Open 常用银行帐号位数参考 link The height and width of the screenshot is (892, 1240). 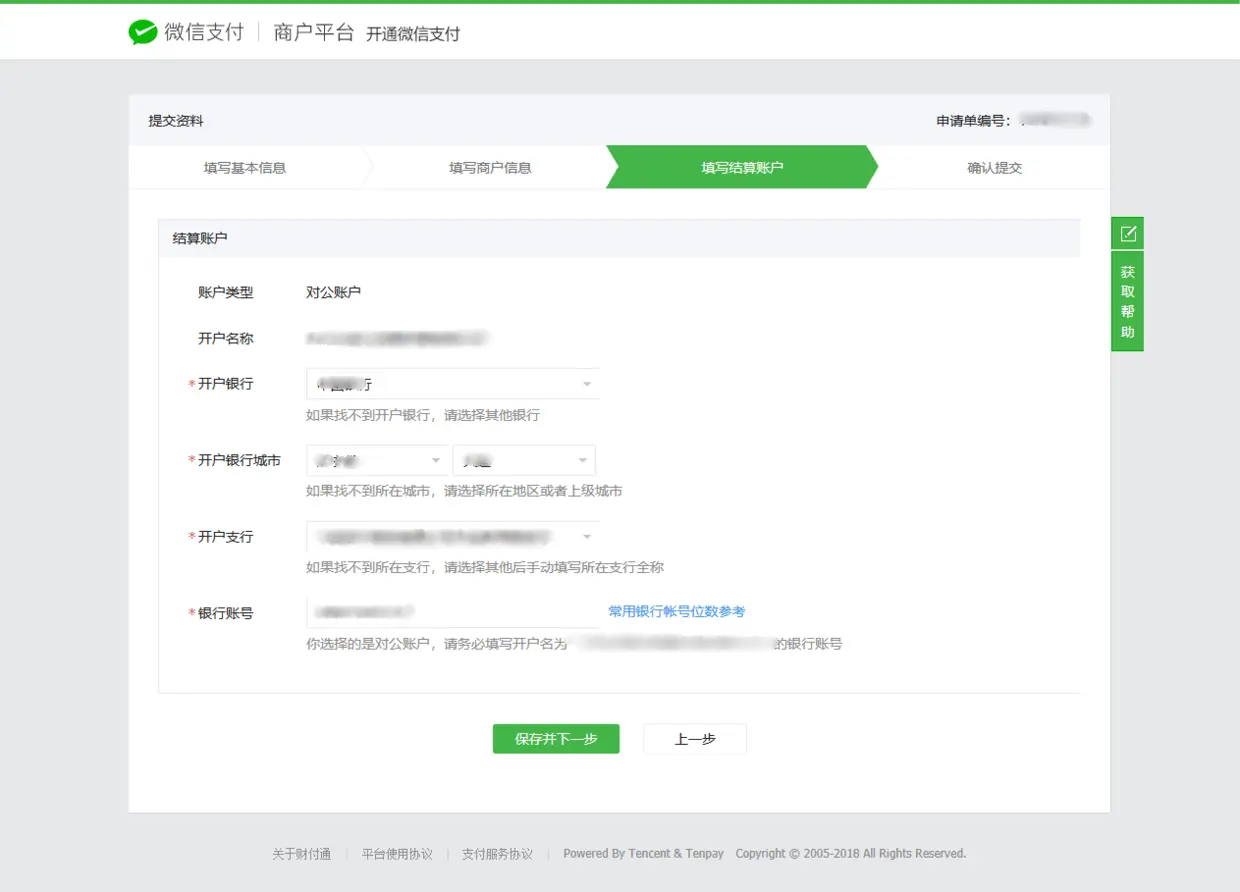click(x=677, y=612)
